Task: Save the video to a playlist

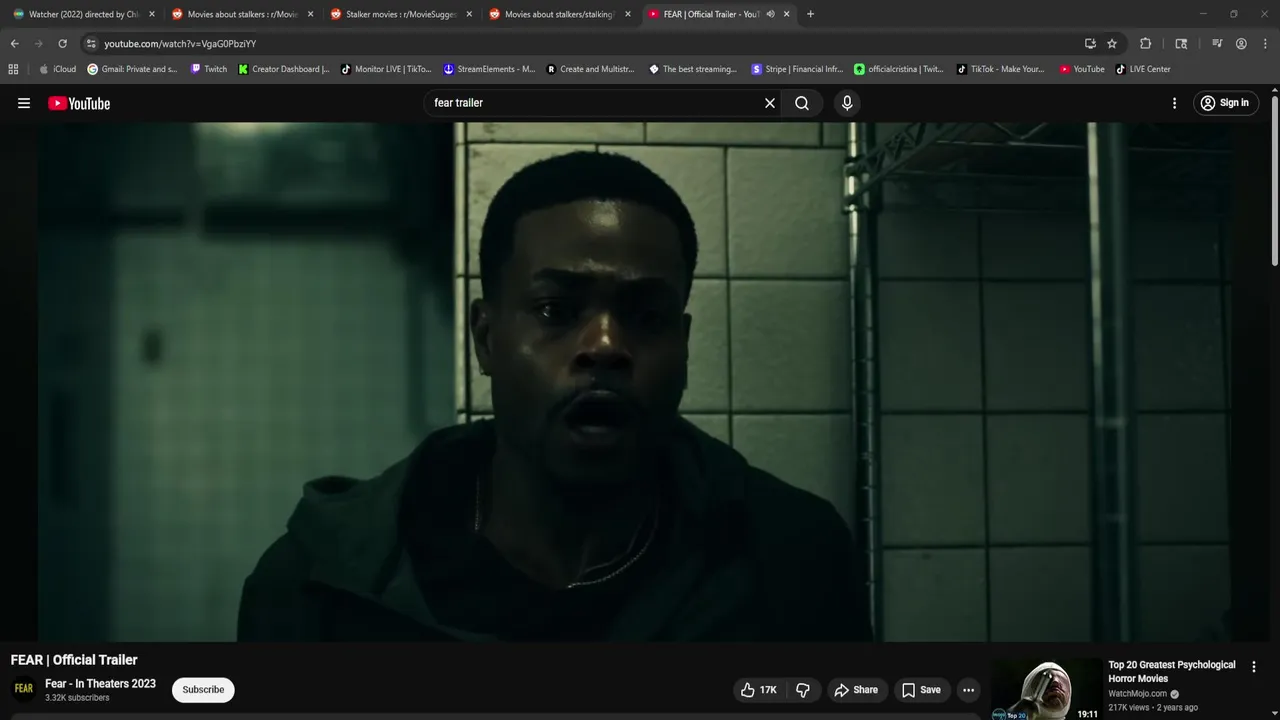Action: tap(921, 690)
